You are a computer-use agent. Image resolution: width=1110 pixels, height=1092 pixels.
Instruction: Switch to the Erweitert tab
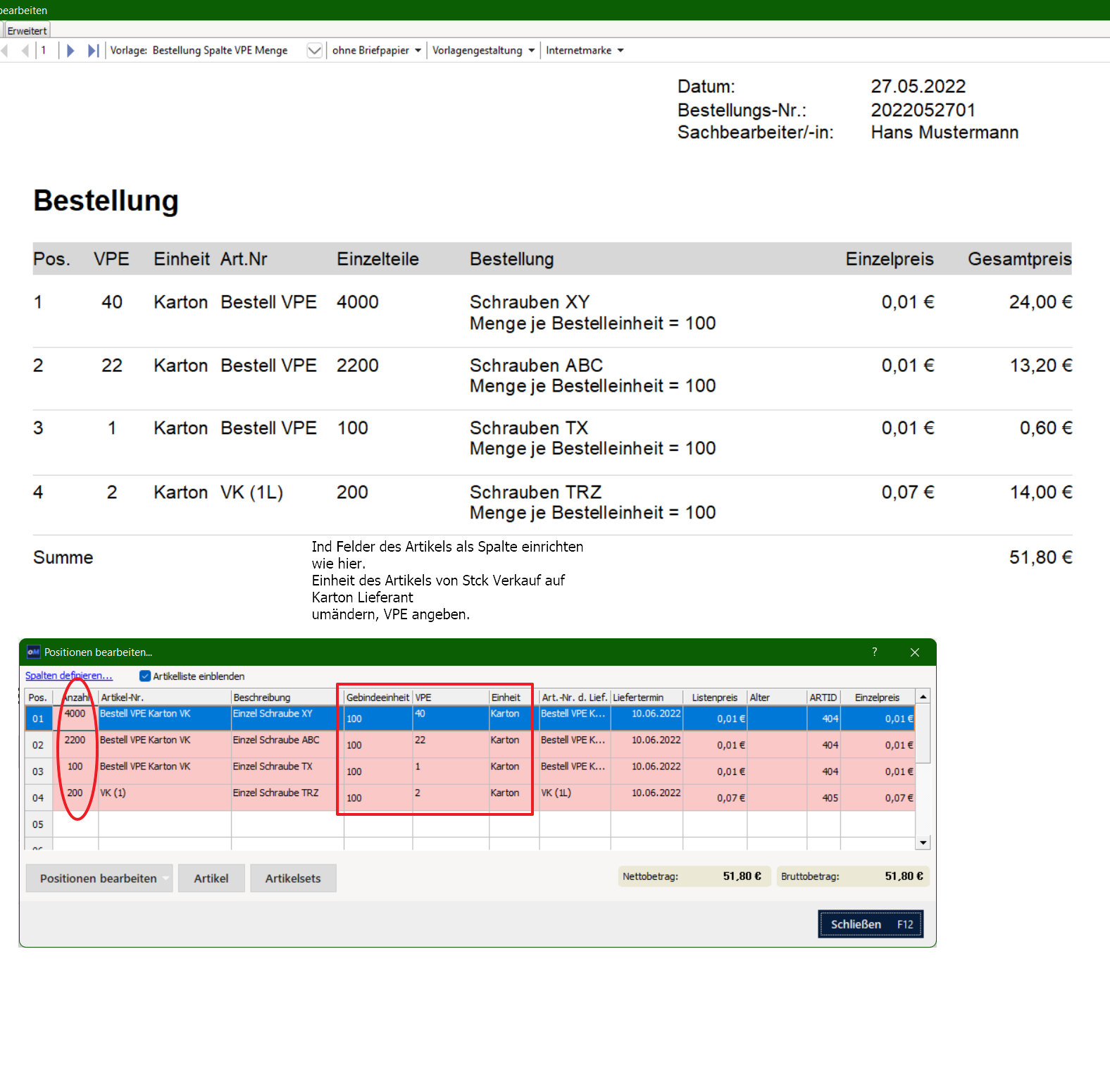[27, 30]
